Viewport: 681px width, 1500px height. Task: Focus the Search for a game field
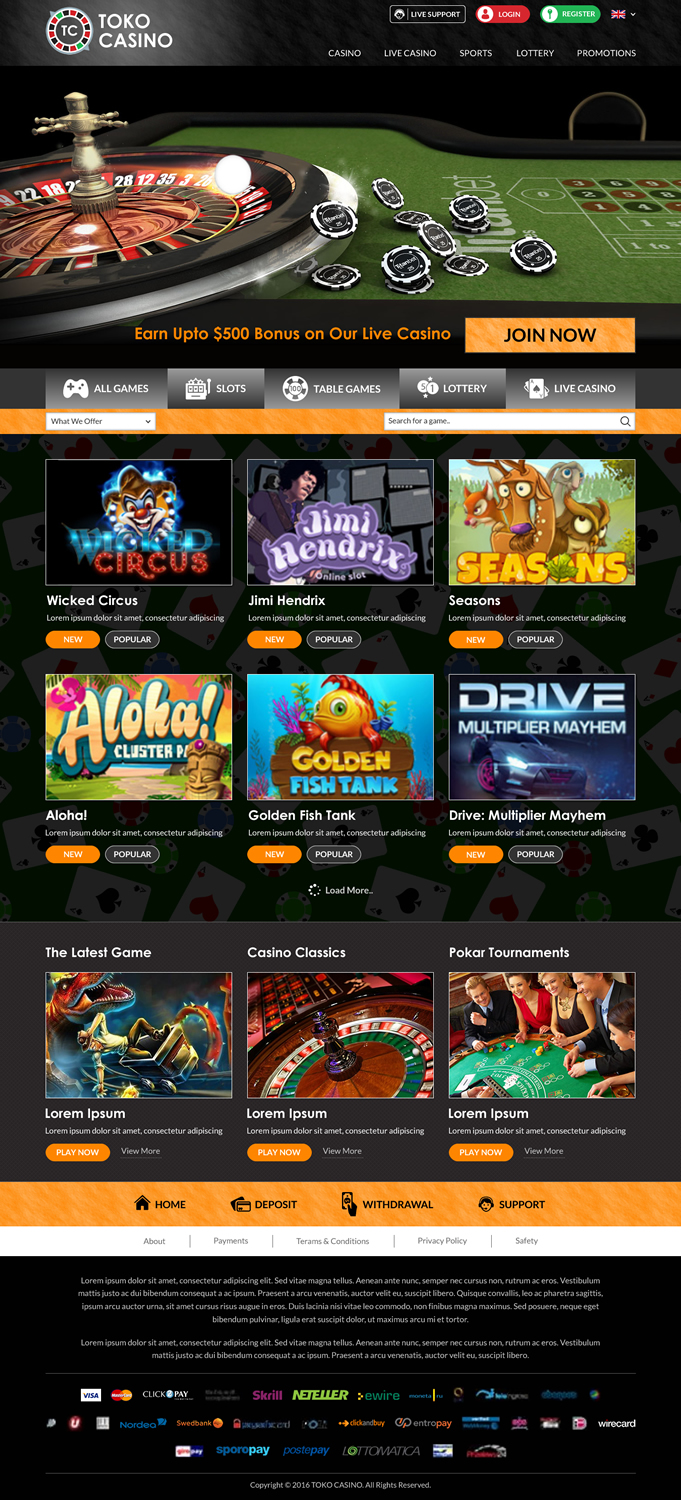click(500, 421)
